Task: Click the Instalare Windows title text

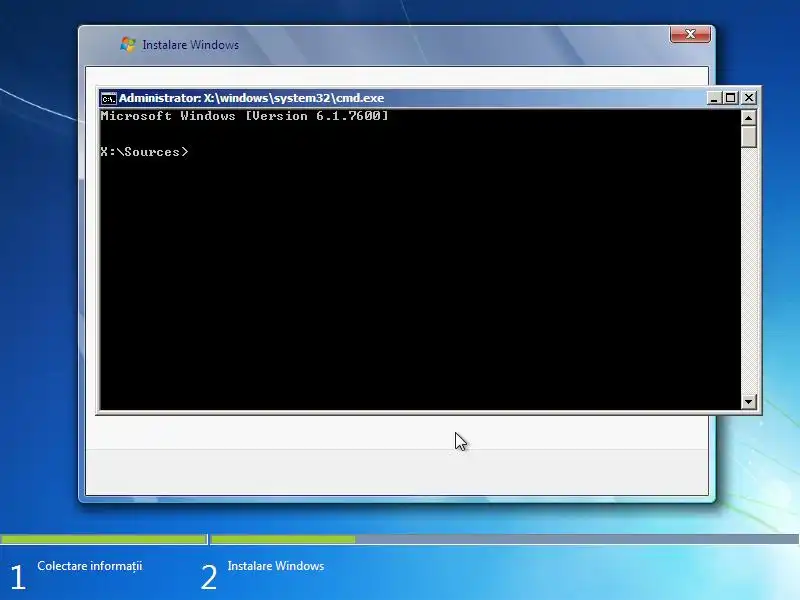Action: tap(190, 45)
